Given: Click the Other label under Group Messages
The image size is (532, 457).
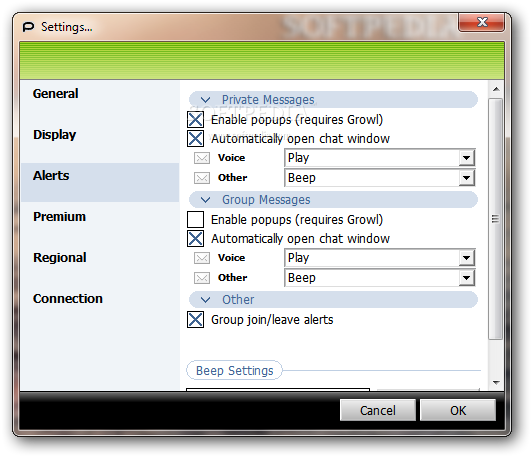Looking at the screenshot, I should 232,278.
